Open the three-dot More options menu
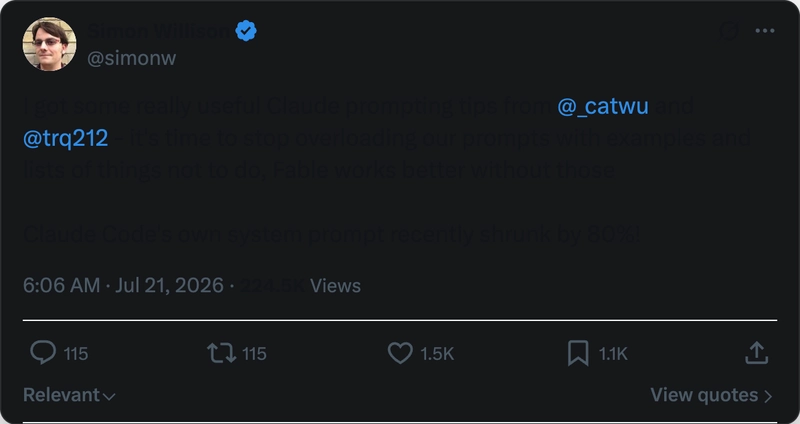 [765, 31]
